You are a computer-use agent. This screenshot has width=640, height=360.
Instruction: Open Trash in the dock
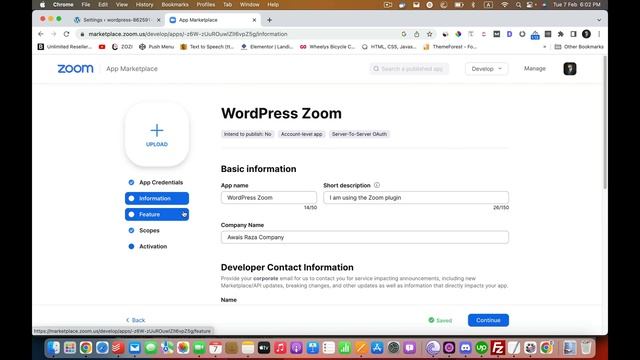coord(586,348)
